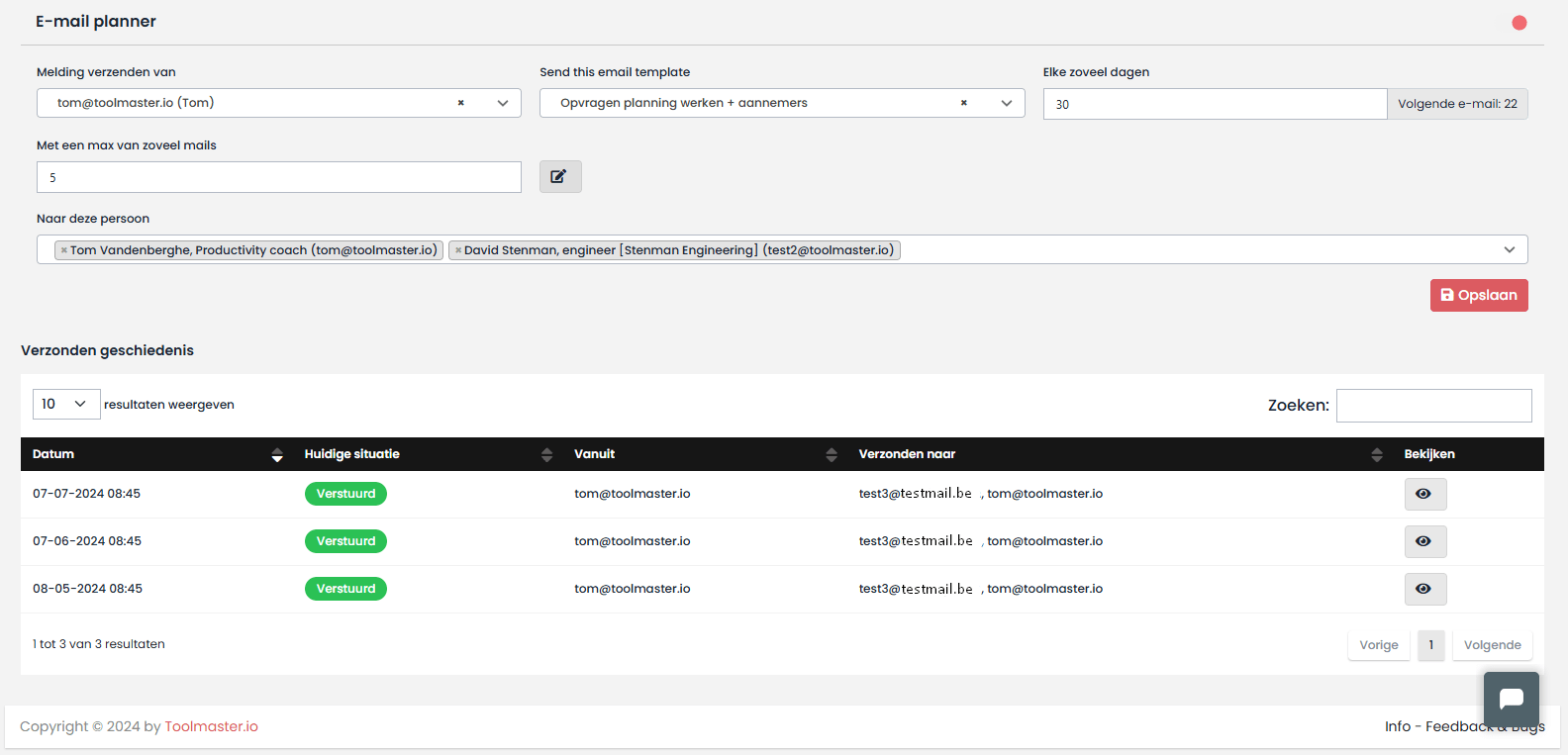View the email sent 08-05-2024 08:45
Viewport: 1568px width, 755px height.
[1425, 589]
